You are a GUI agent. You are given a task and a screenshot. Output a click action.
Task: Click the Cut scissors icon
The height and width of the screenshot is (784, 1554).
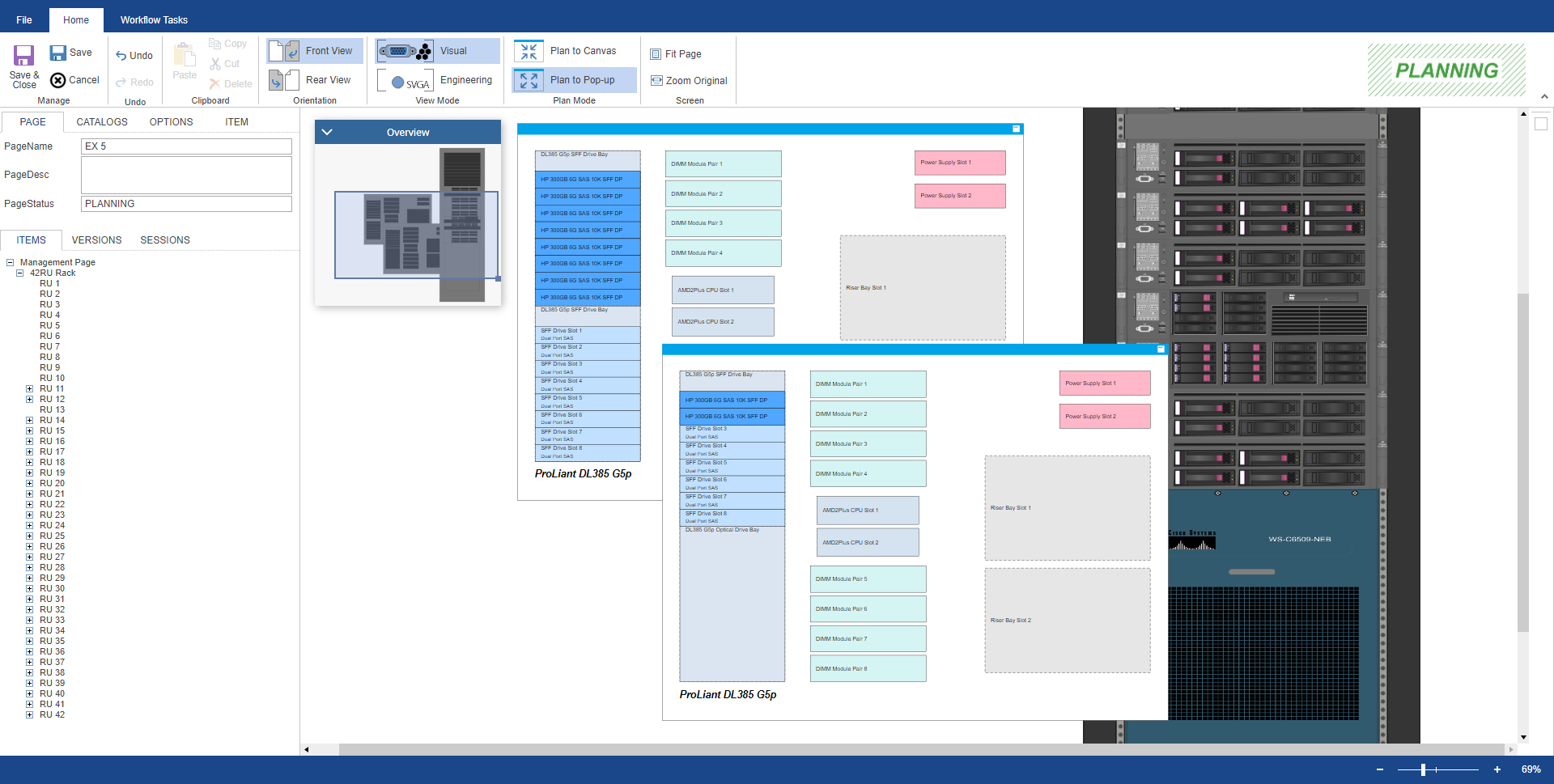pyautogui.click(x=214, y=64)
